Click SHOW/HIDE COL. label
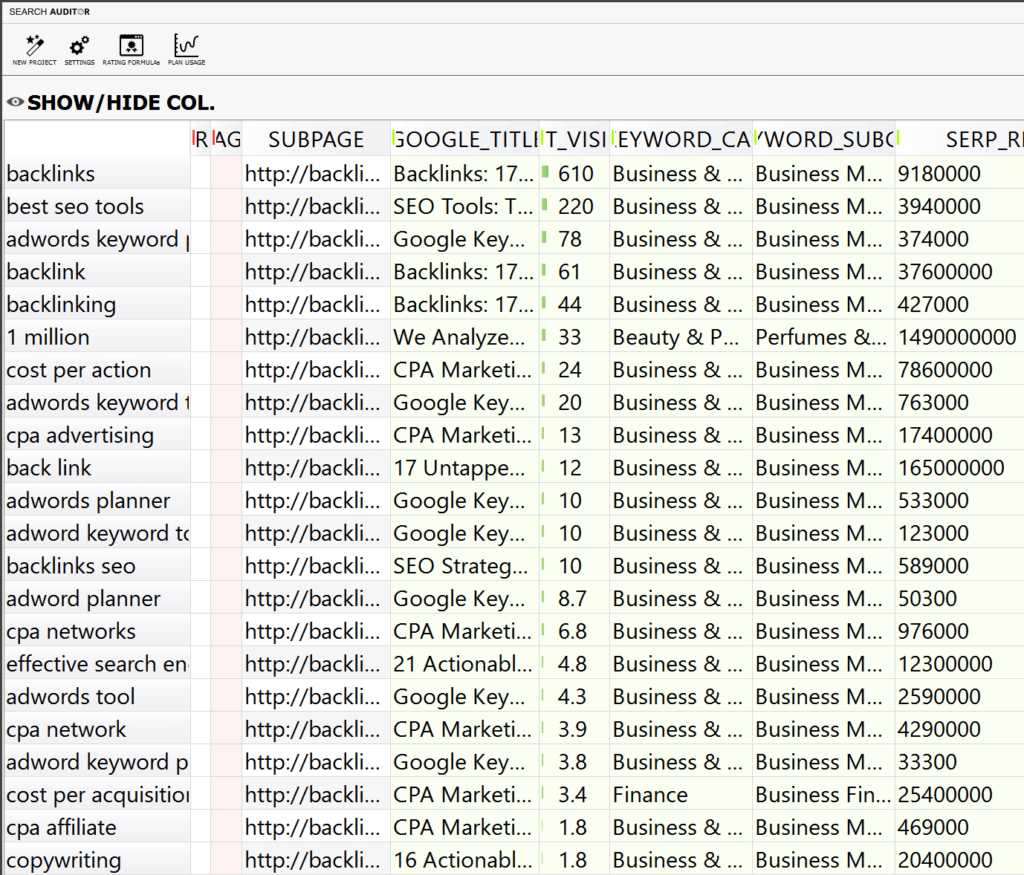1024x875 pixels. click(x=121, y=103)
